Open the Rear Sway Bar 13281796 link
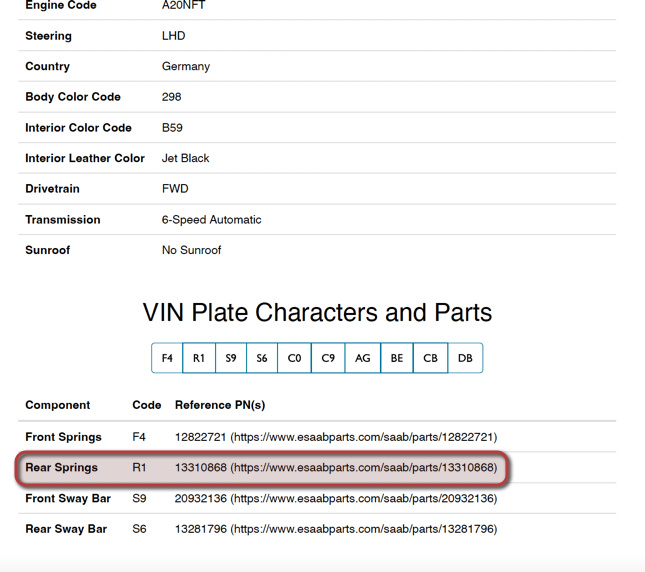Screen dimensions: 645x572 pyautogui.click(x=364, y=529)
